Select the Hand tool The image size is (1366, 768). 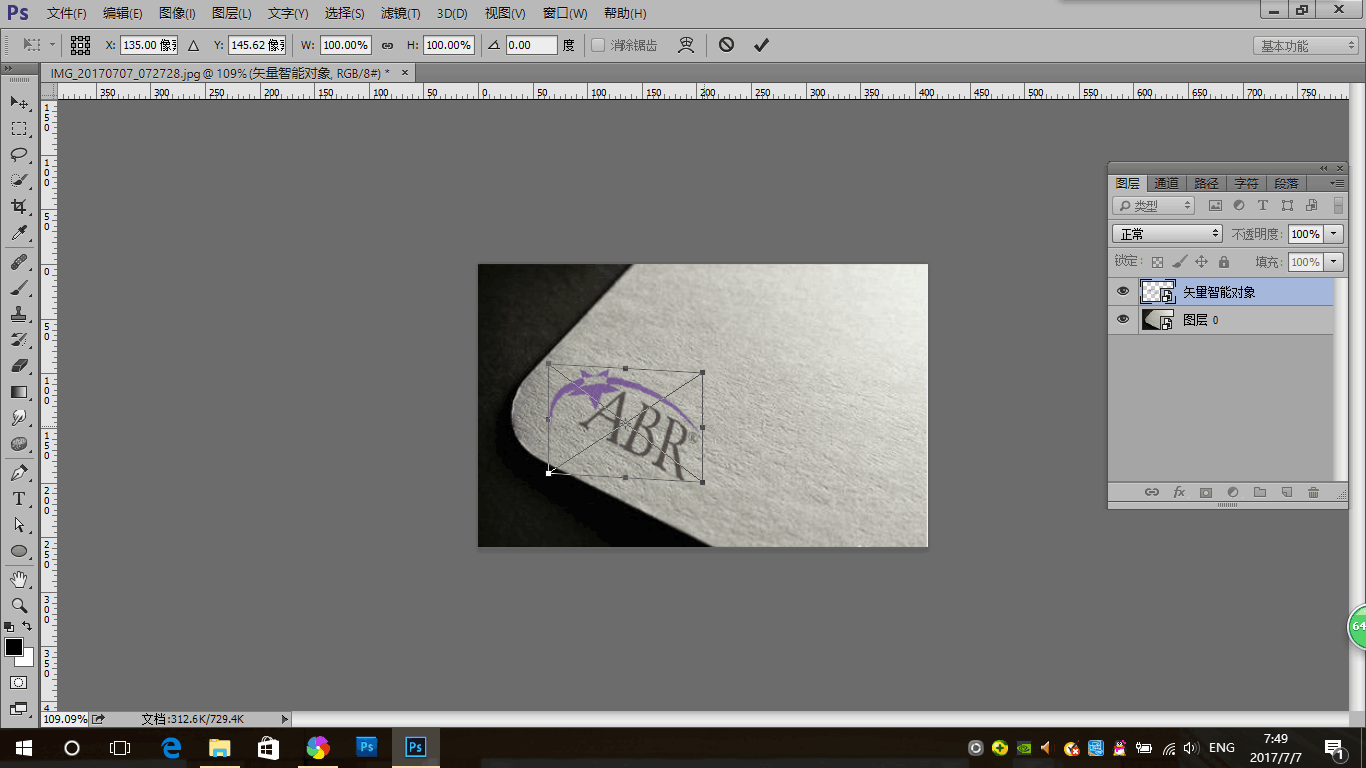click(x=19, y=579)
